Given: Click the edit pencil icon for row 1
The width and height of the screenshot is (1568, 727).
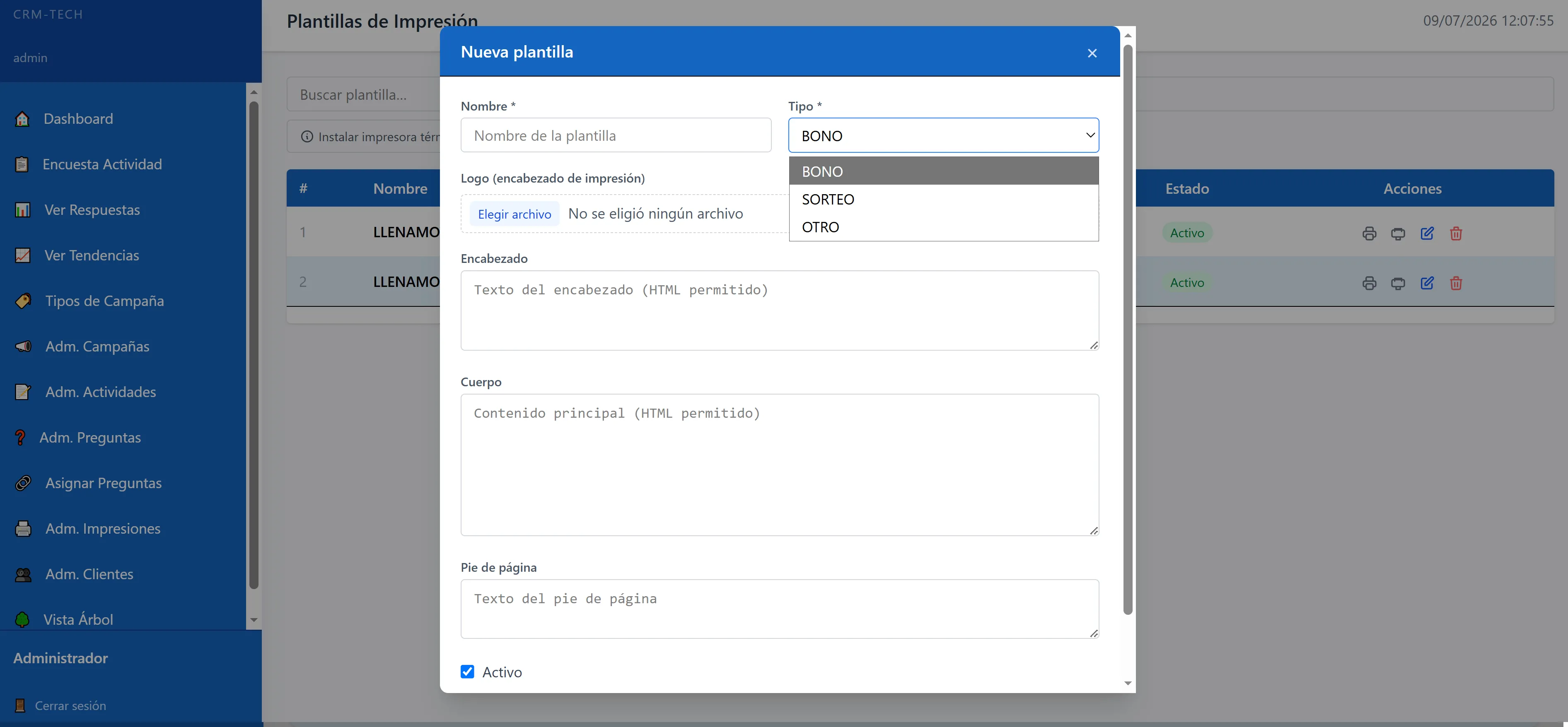Looking at the screenshot, I should point(1427,233).
